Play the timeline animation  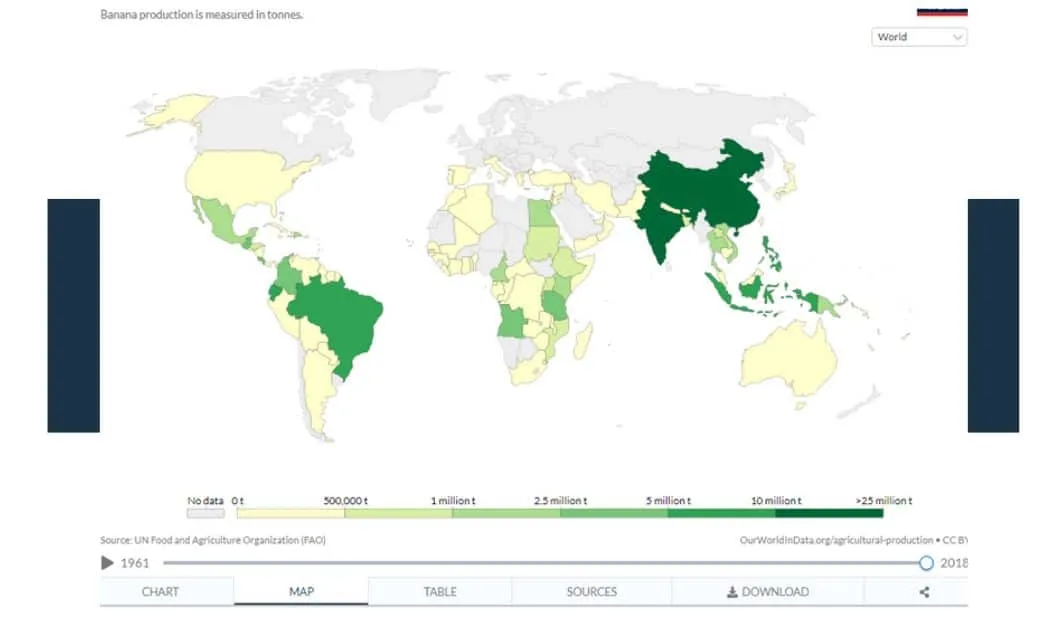(107, 562)
